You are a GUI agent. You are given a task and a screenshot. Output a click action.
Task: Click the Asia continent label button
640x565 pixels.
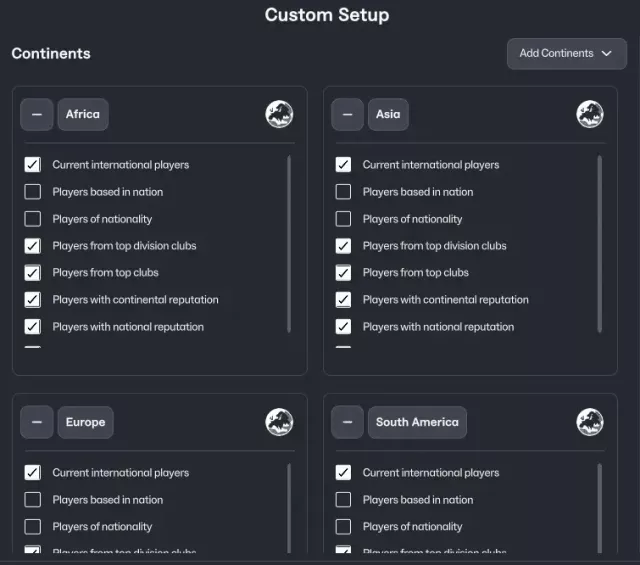click(x=388, y=114)
